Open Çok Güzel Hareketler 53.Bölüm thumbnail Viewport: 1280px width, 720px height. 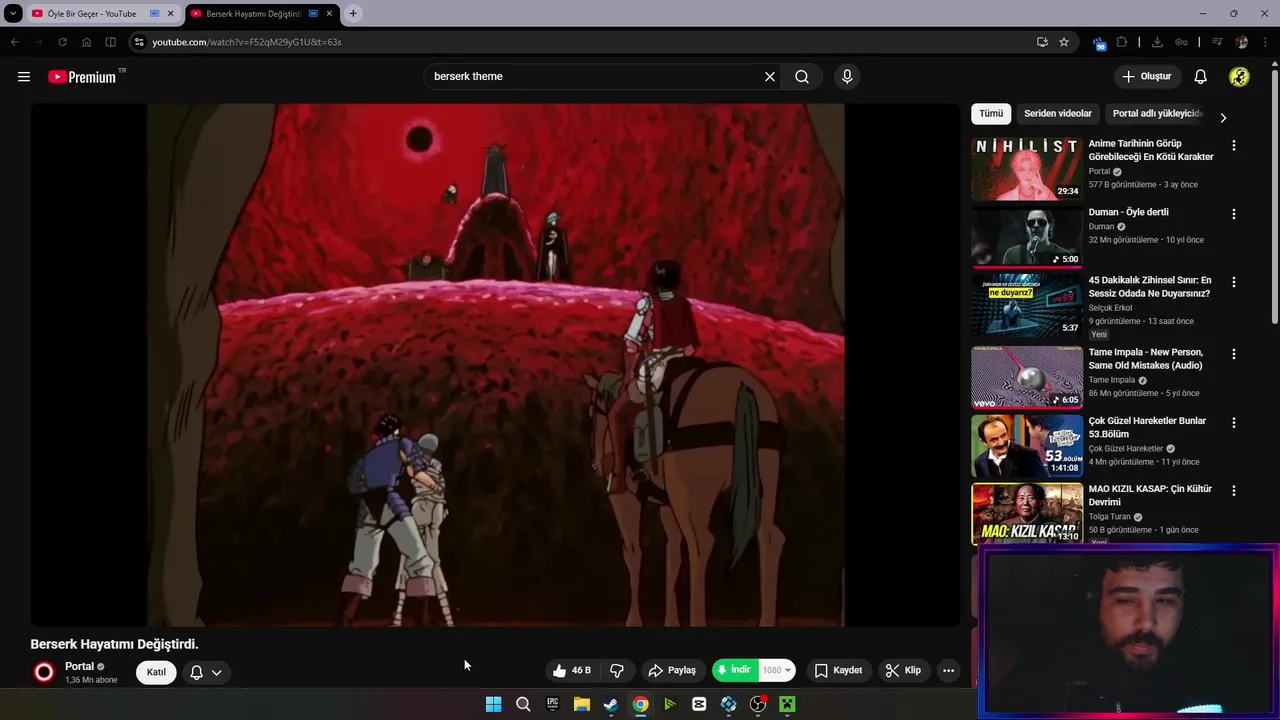tap(1027, 446)
